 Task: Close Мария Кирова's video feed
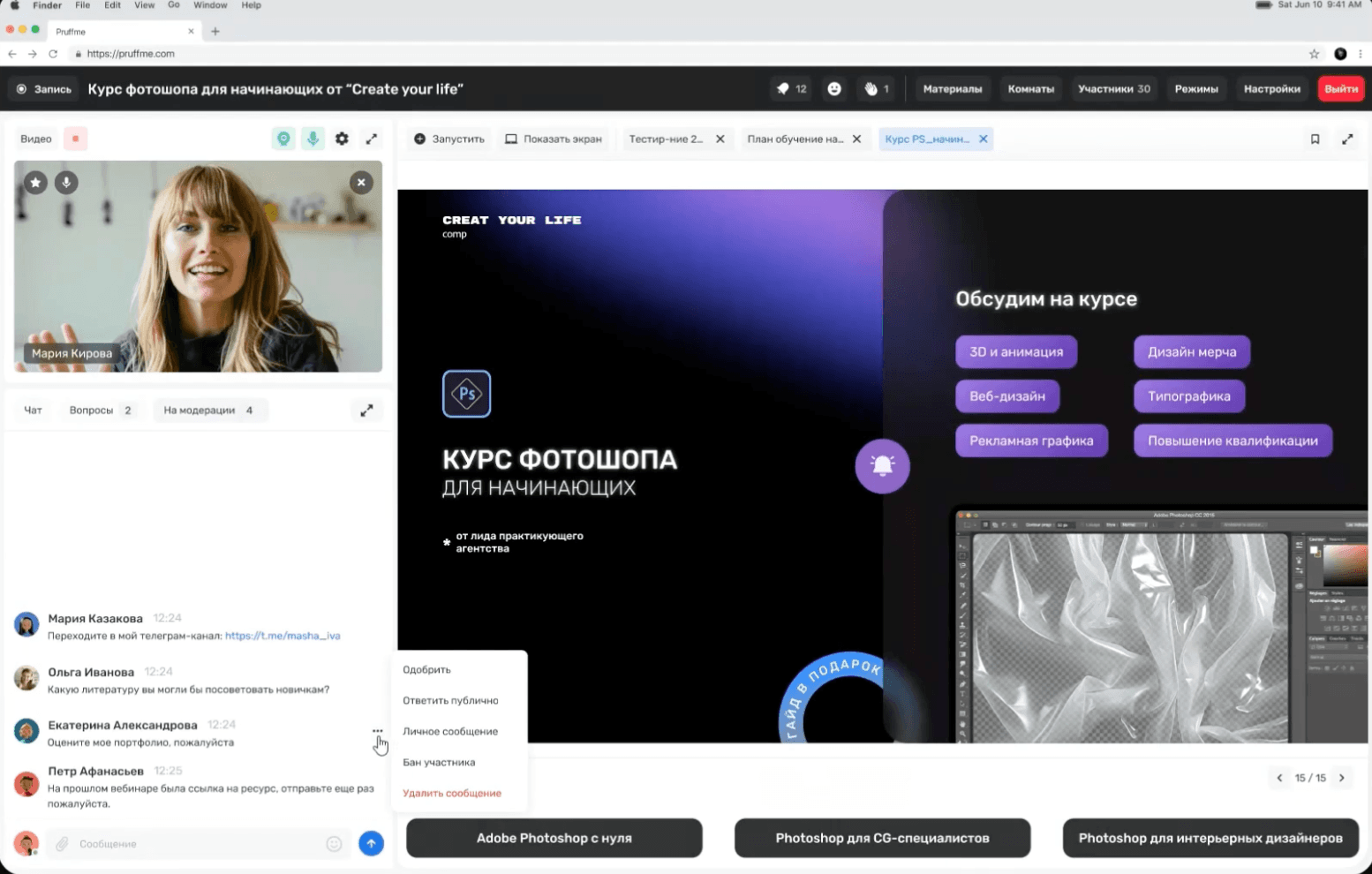coord(361,183)
